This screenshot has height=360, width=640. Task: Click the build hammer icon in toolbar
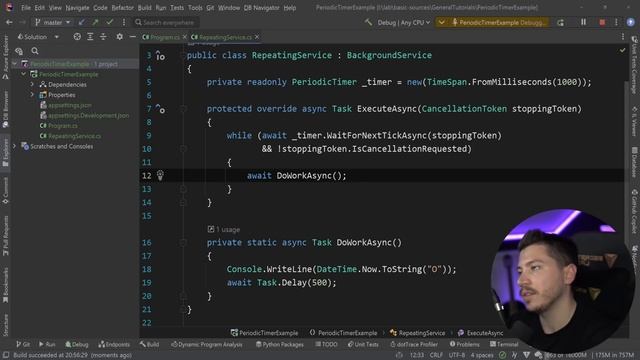[368, 22]
